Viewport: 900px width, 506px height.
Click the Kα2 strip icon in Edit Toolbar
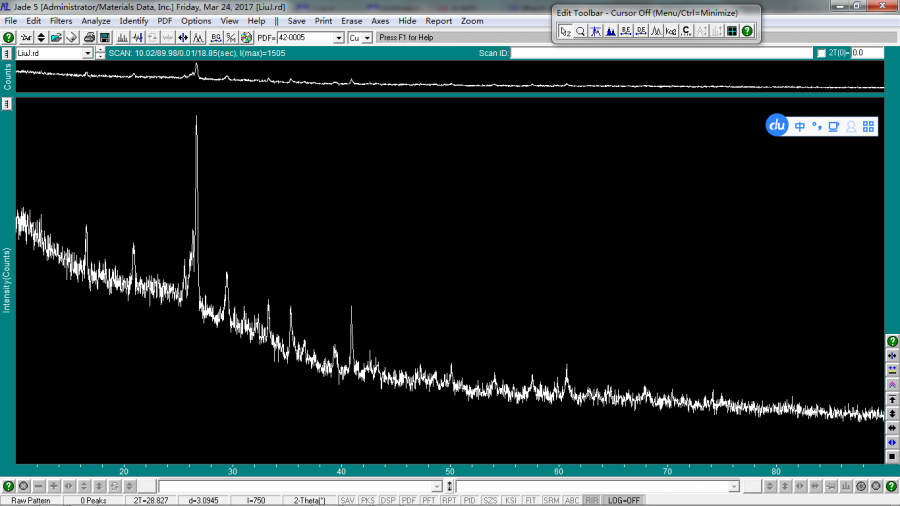coord(671,31)
